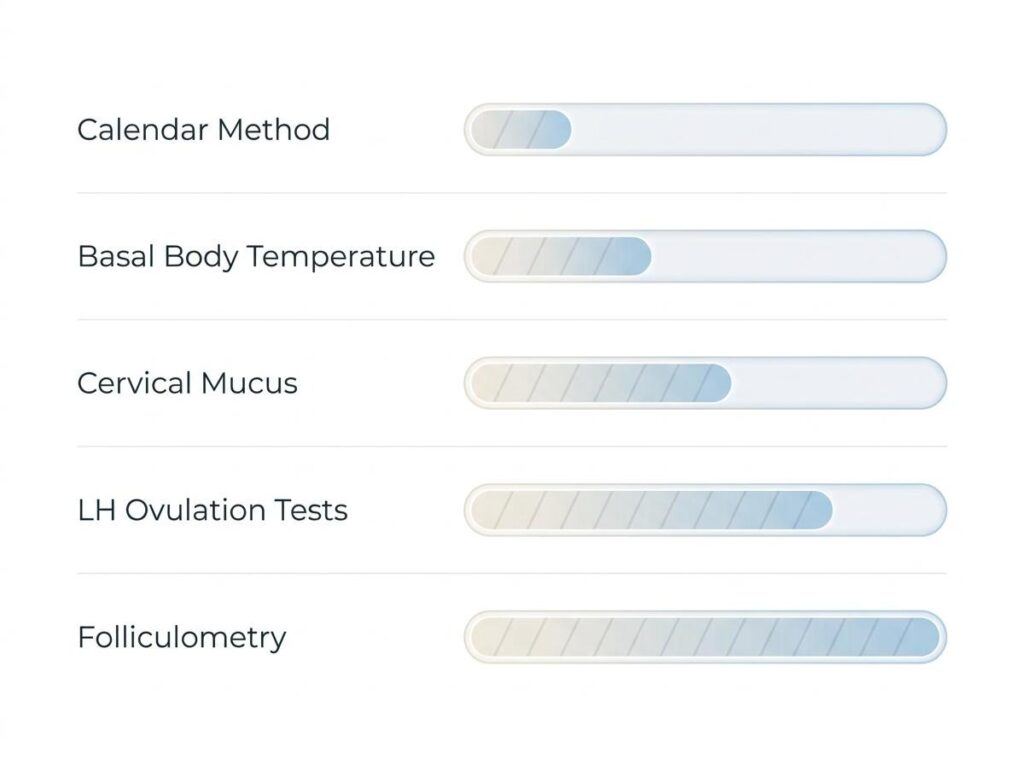The image size is (1024, 765).
Task: Click the filled portion of Basal Body Temperature bar
Action: [561, 256]
